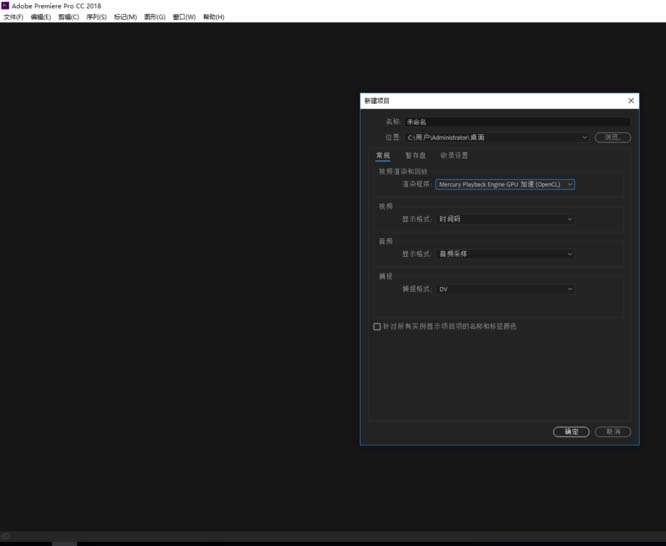
Task: Open the 序列(S) menu
Action: coord(96,17)
